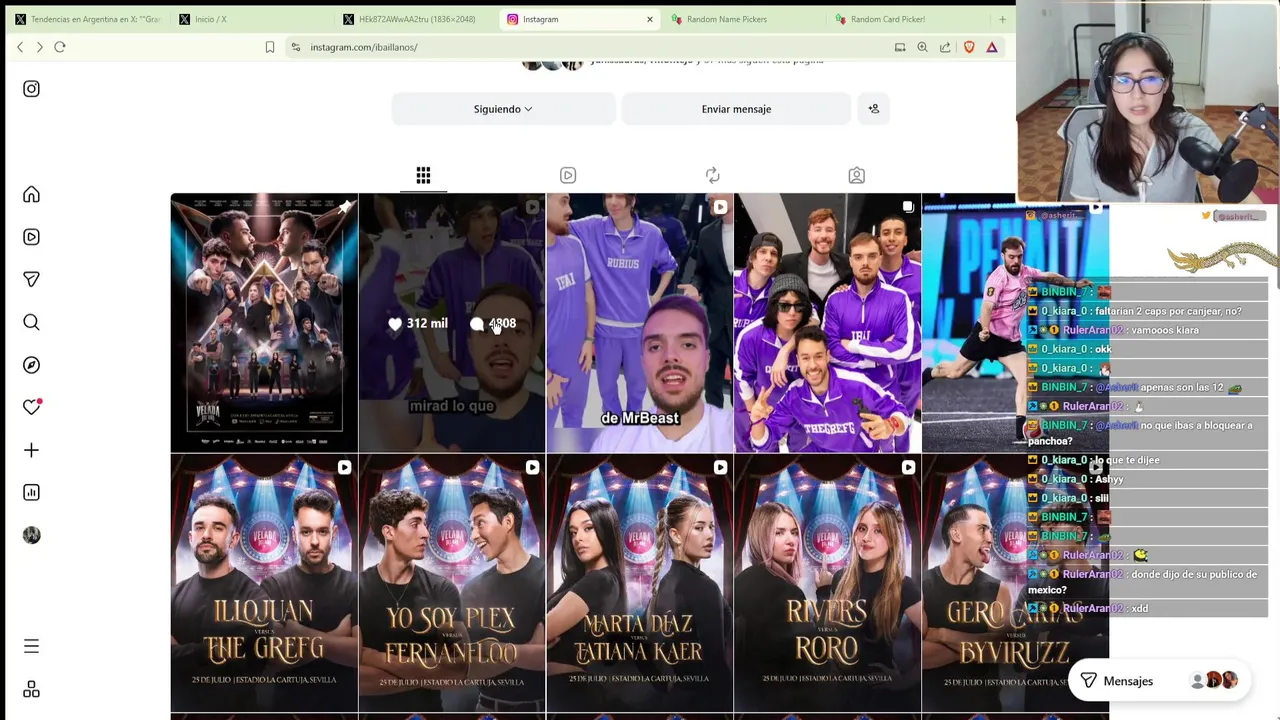Open the Brave Shields lion icon

pos(969,47)
